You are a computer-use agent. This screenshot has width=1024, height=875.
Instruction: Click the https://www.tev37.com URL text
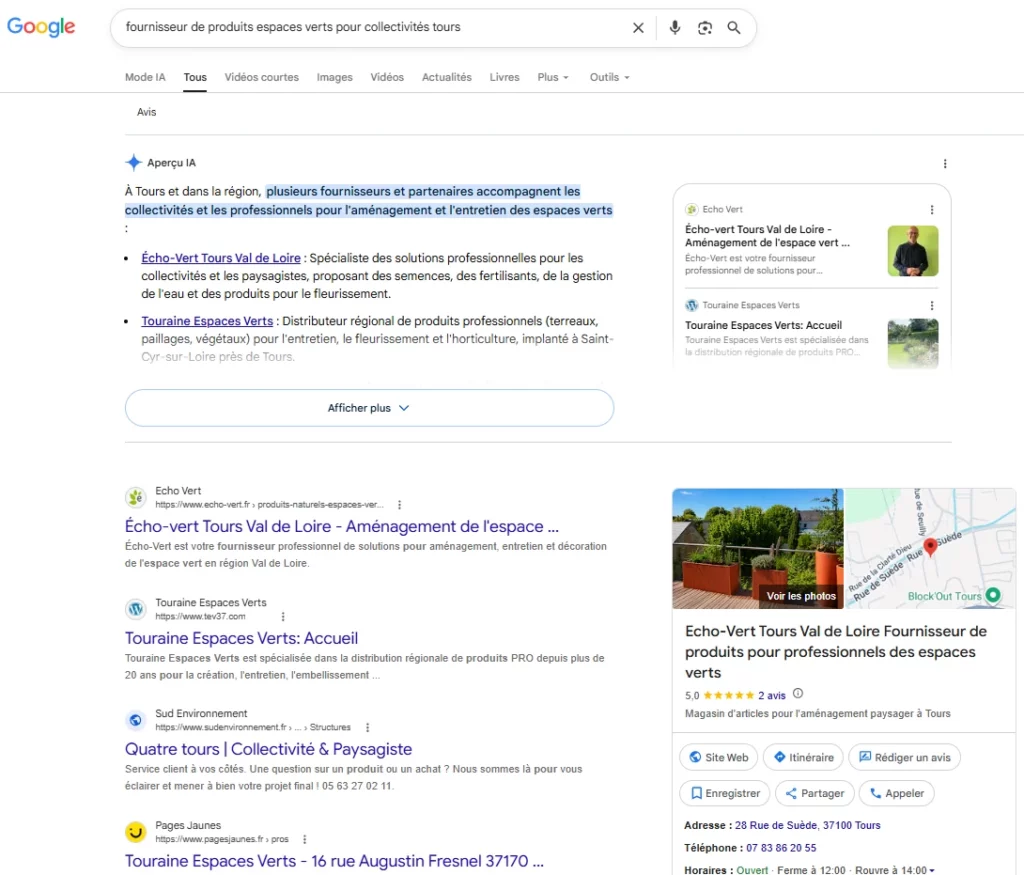200,616
